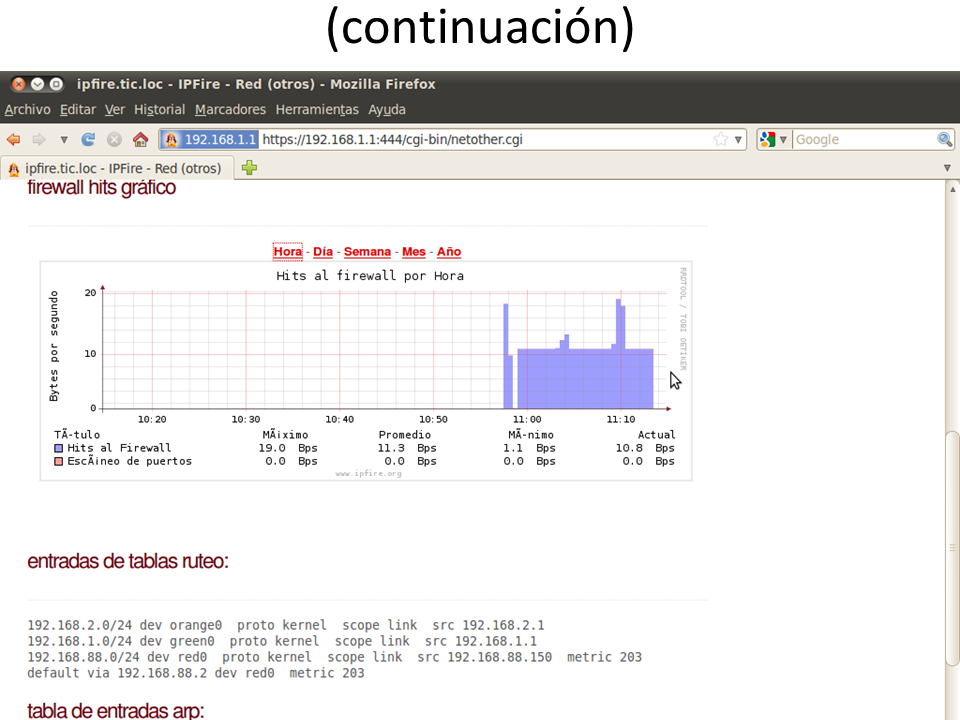Click the search magnifier icon
The width and height of the screenshot is (960, 720).
944,140
